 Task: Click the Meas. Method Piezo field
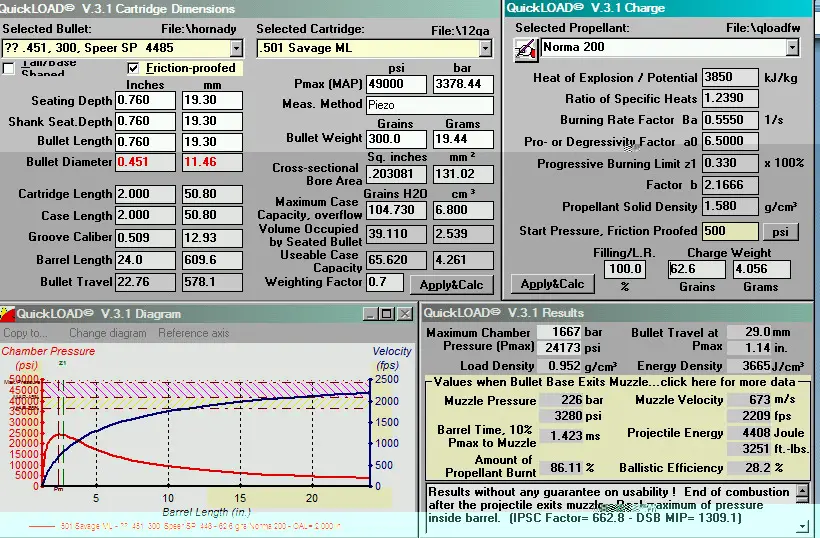[429, 105]
